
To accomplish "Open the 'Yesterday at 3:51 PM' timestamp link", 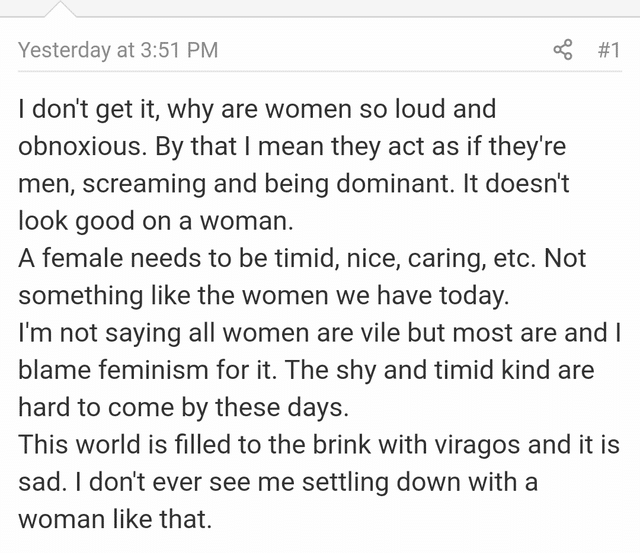I will tap(118, 50).
